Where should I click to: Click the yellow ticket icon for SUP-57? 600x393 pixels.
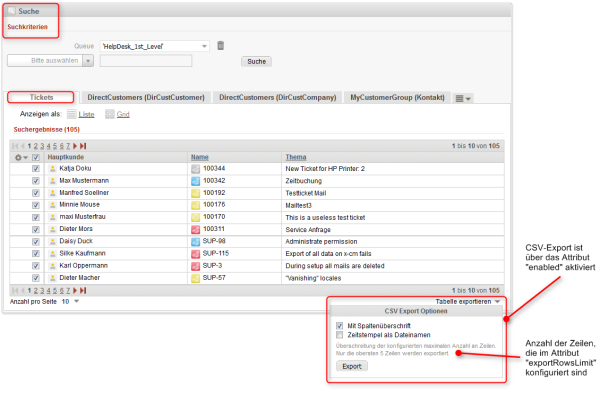pos(196,278)
